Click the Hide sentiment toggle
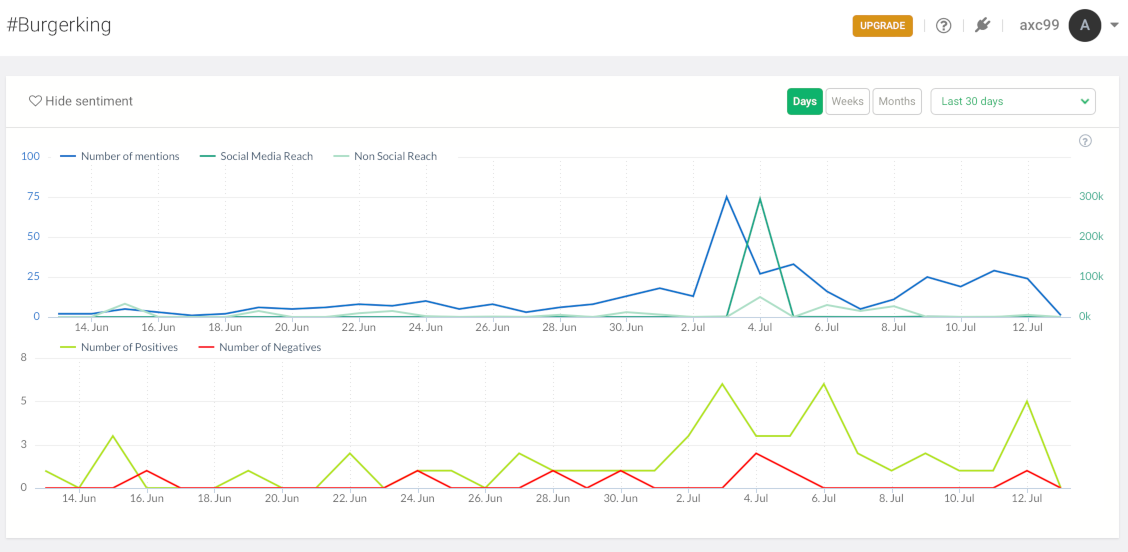Image resolution: width=1128 pixels, height=552 pixels. pos(81,101)
